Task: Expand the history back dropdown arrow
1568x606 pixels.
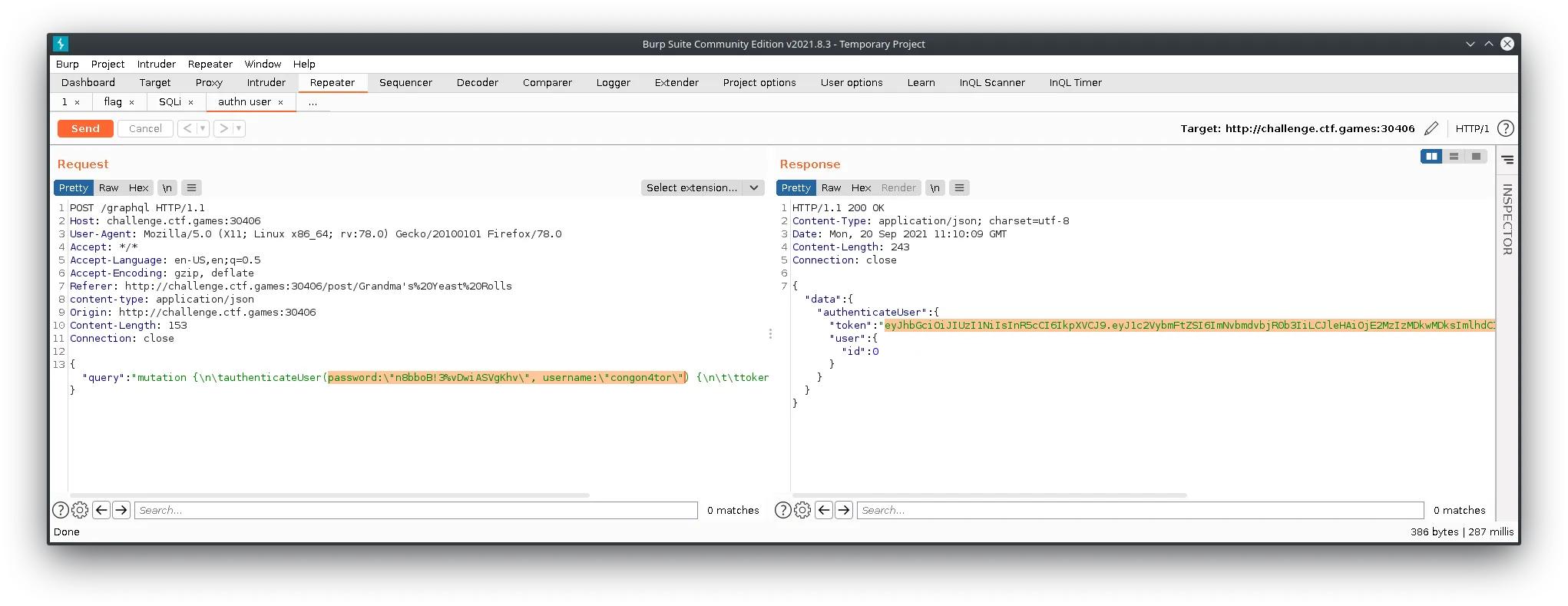Action: [203, 128]
